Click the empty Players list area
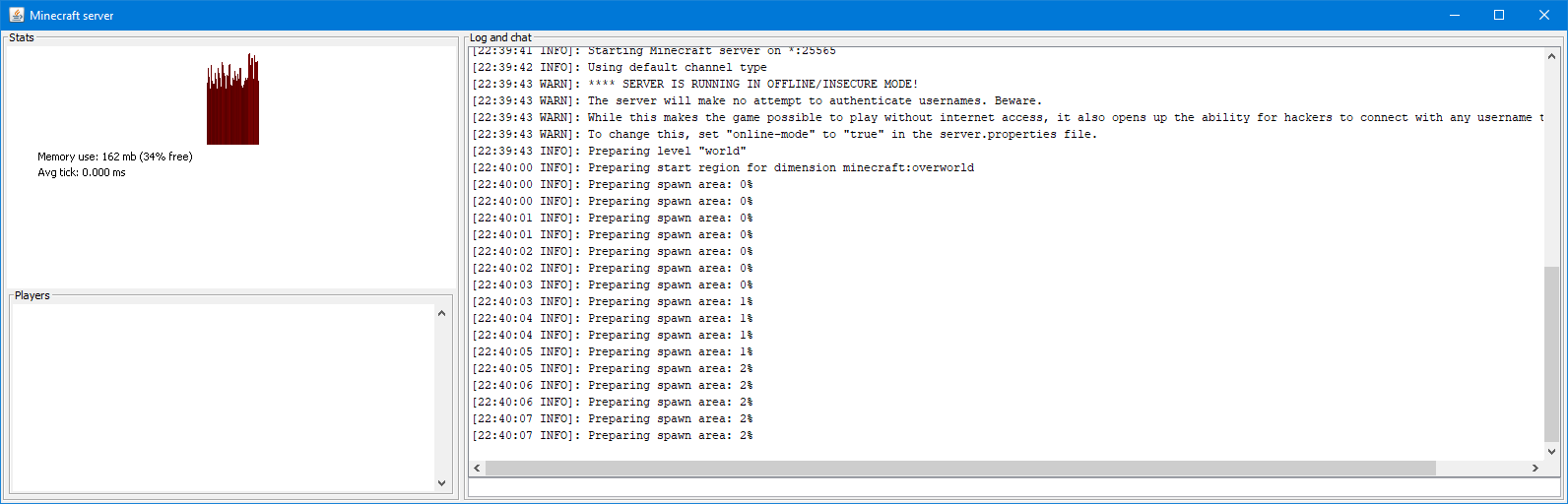 [223, 398]
